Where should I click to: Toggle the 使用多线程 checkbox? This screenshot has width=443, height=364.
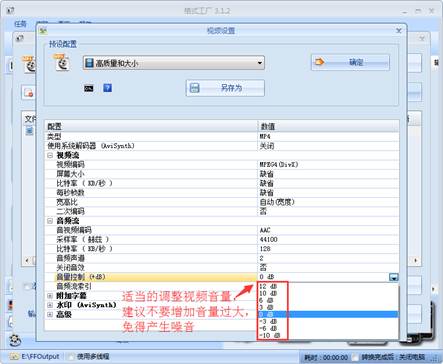[x=71, y=357]
